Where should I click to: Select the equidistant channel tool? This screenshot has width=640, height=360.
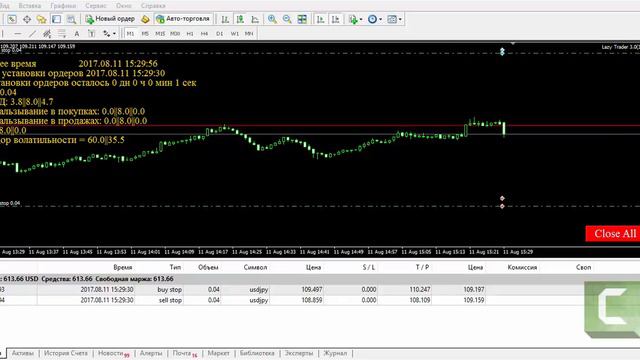[x=47, y=33]
